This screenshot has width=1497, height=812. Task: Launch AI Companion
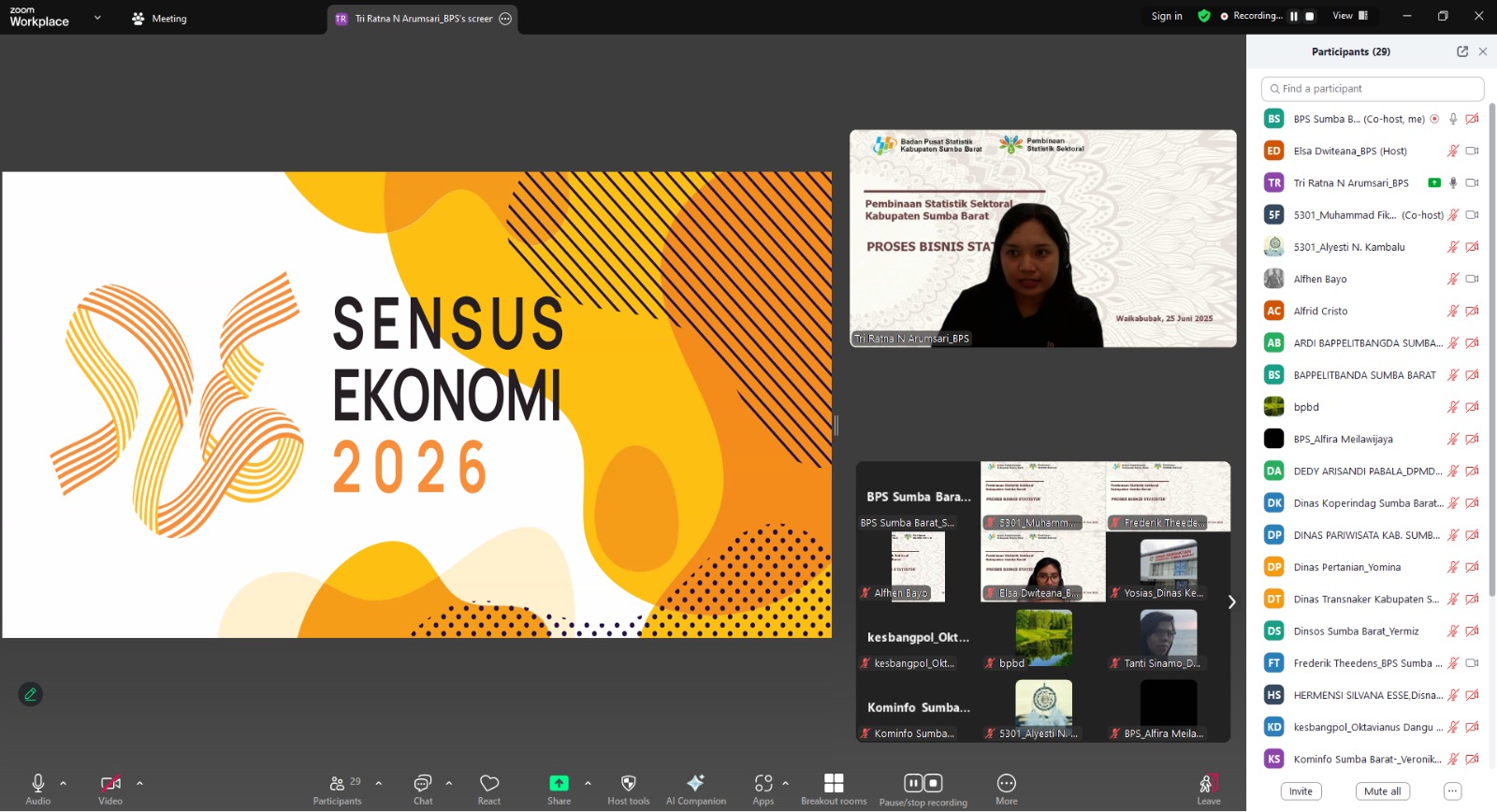tap(695, 784)
